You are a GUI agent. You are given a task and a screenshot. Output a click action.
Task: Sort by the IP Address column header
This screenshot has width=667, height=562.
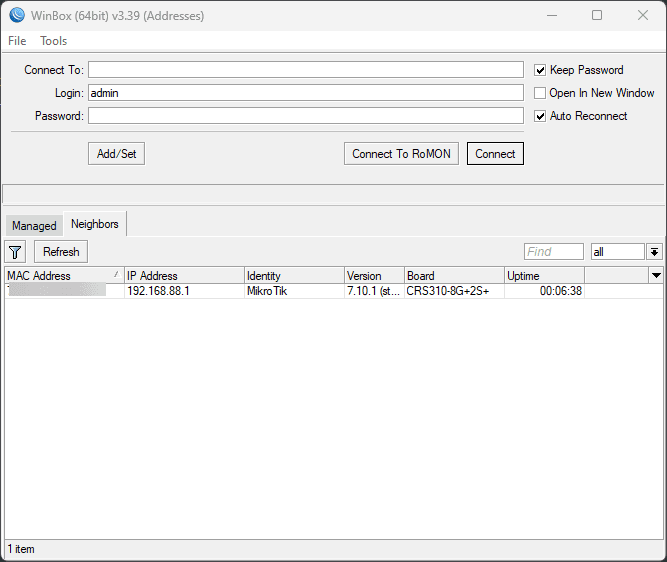[184, 276]
